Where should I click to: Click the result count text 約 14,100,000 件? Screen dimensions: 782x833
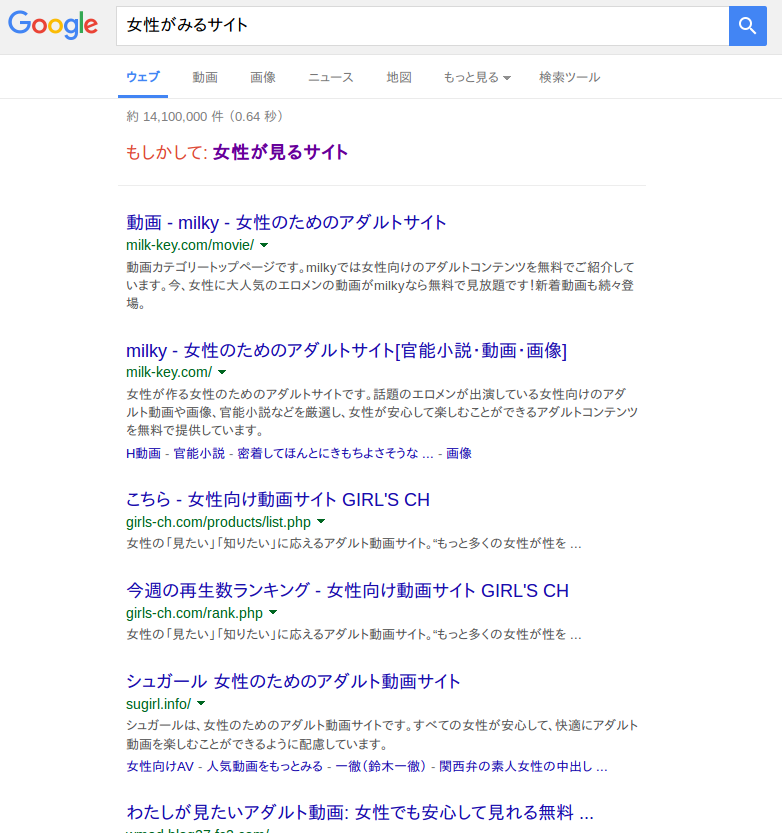(x=175, y=116)
